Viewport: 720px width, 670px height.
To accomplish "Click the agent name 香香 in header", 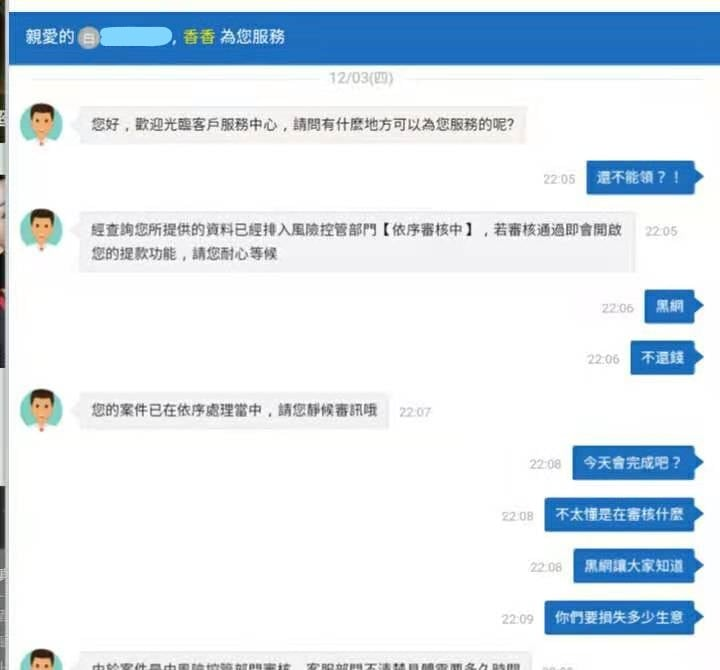I will coord(199,37).
